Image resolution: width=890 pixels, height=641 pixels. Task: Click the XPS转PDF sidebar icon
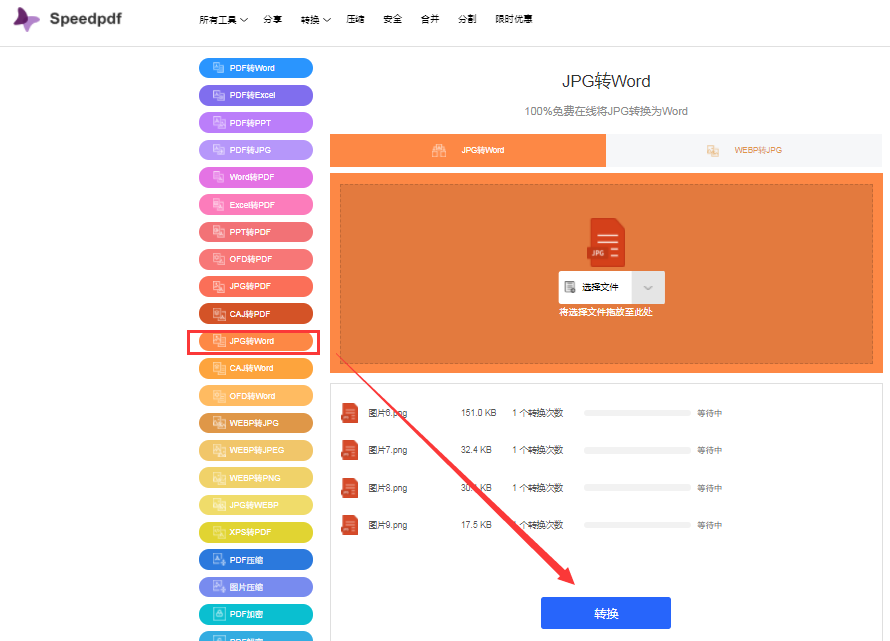tap(219, 532)
